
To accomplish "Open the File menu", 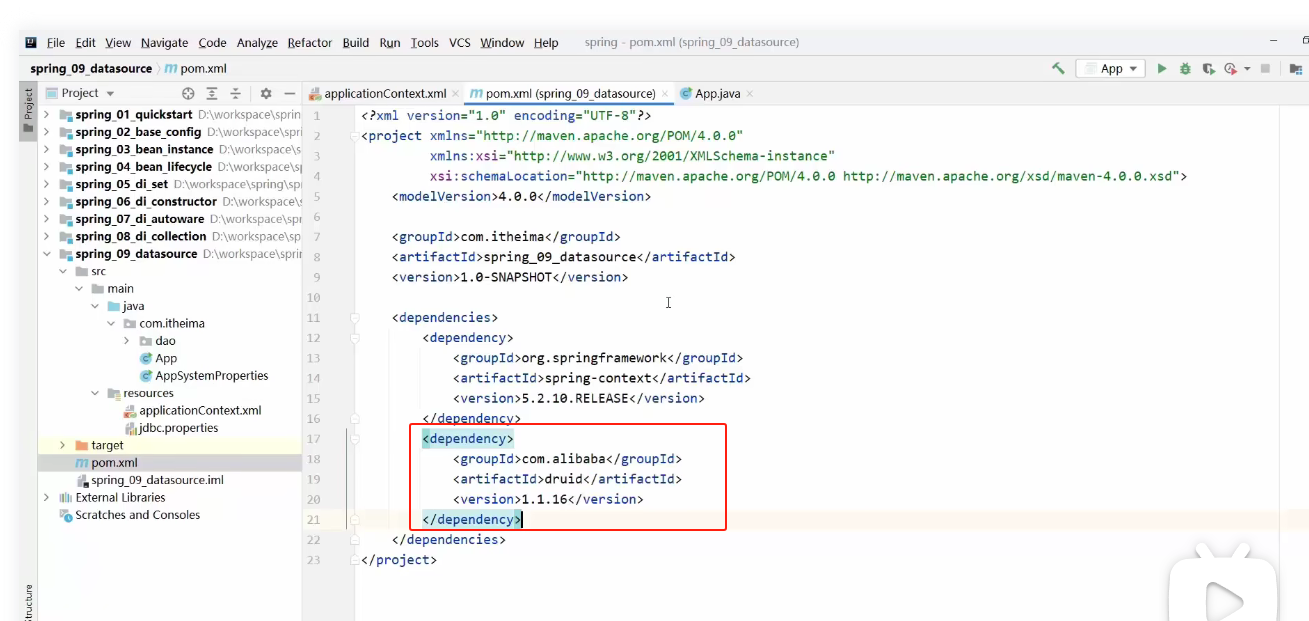I will coord(56,43).
